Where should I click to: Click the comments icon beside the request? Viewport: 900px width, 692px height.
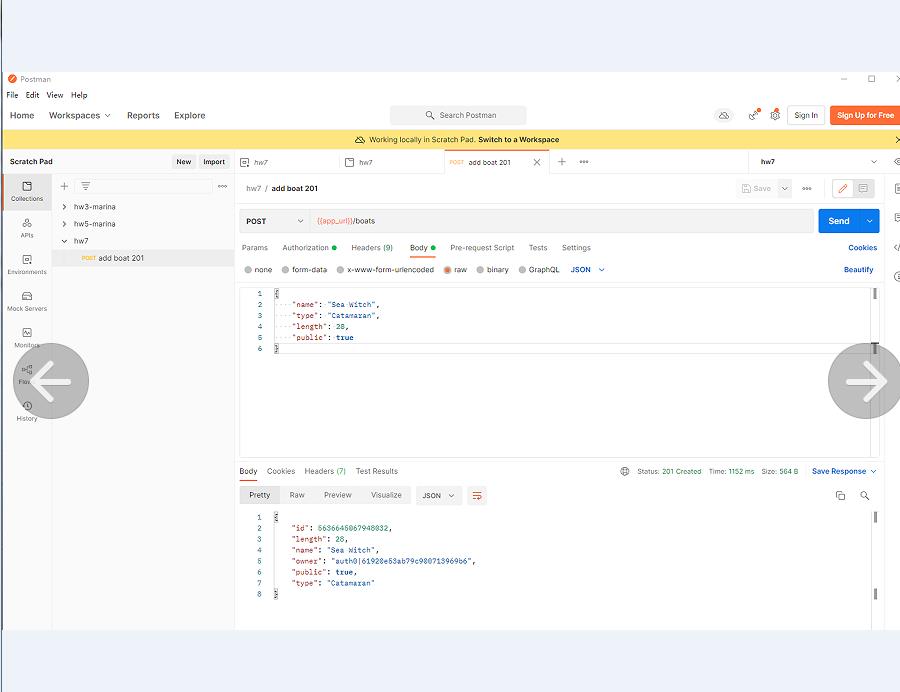coord(863,188)
